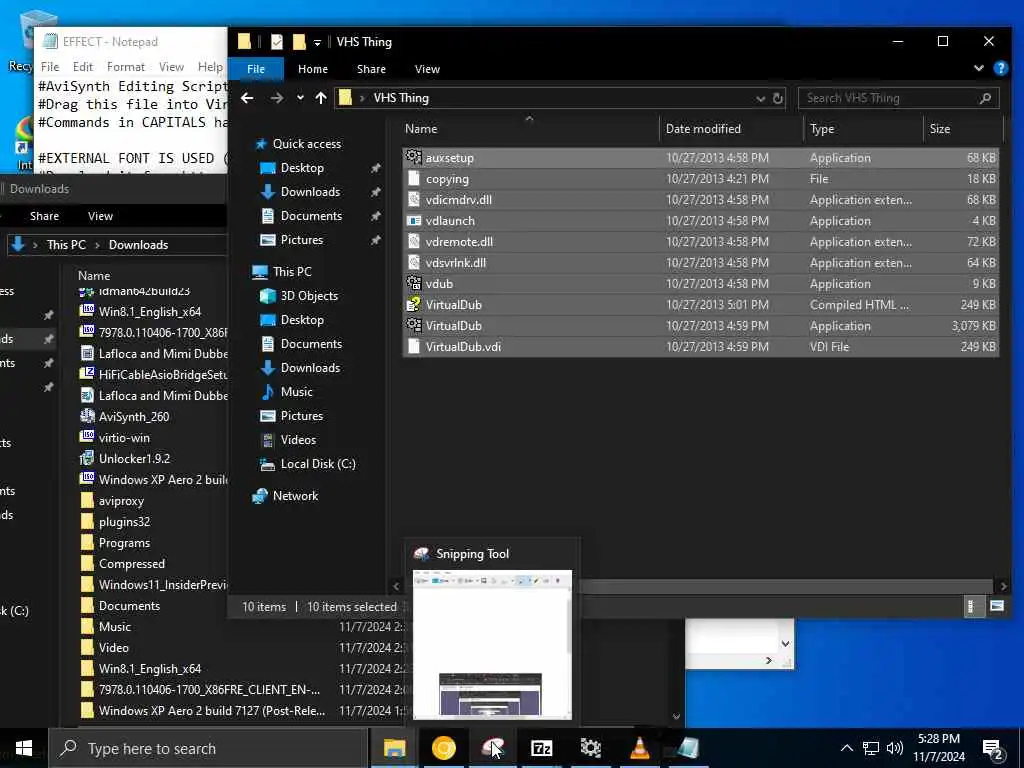Select VirtualDub.vdi file
This screenshot has height=768, width=1024.
[x=701, y=347]
